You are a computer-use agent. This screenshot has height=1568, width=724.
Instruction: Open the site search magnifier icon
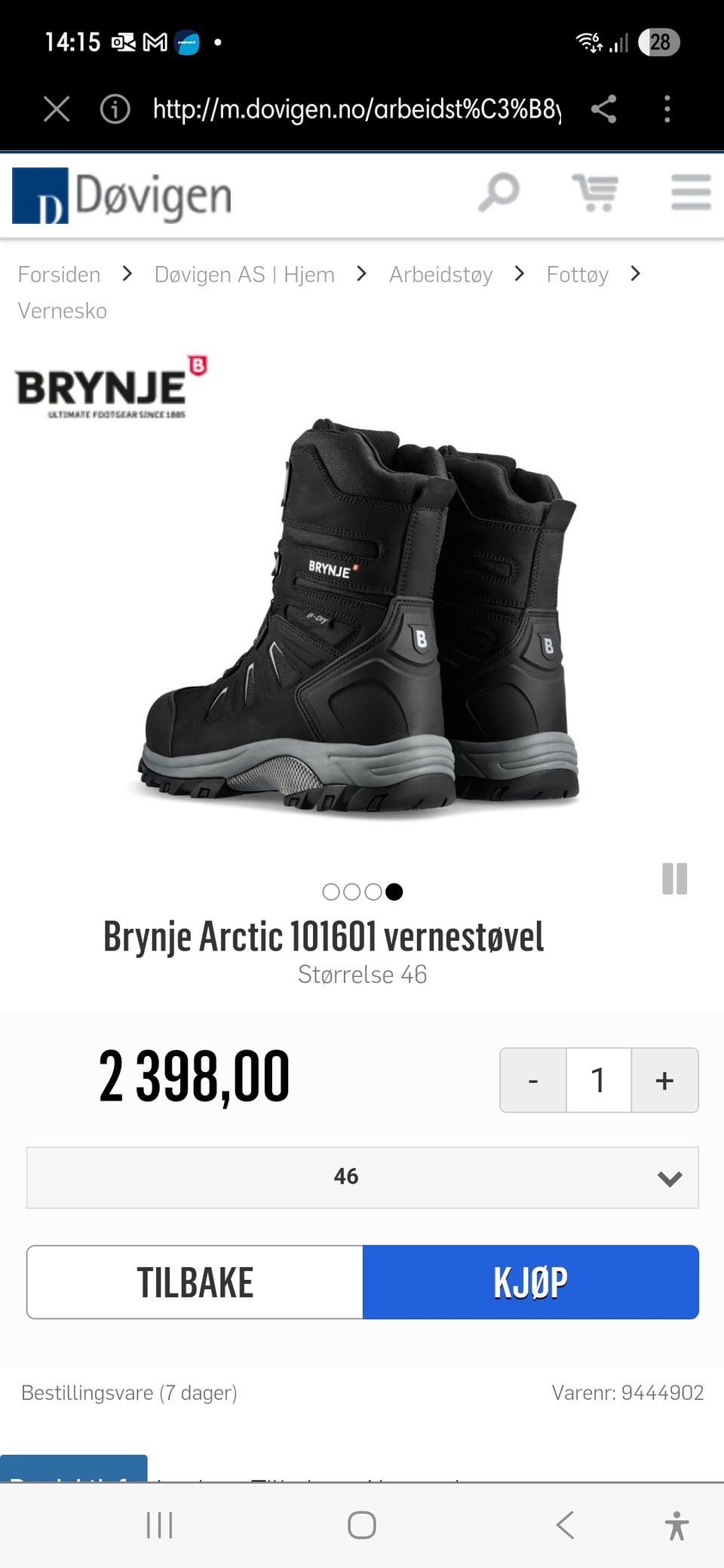(499, 193)
